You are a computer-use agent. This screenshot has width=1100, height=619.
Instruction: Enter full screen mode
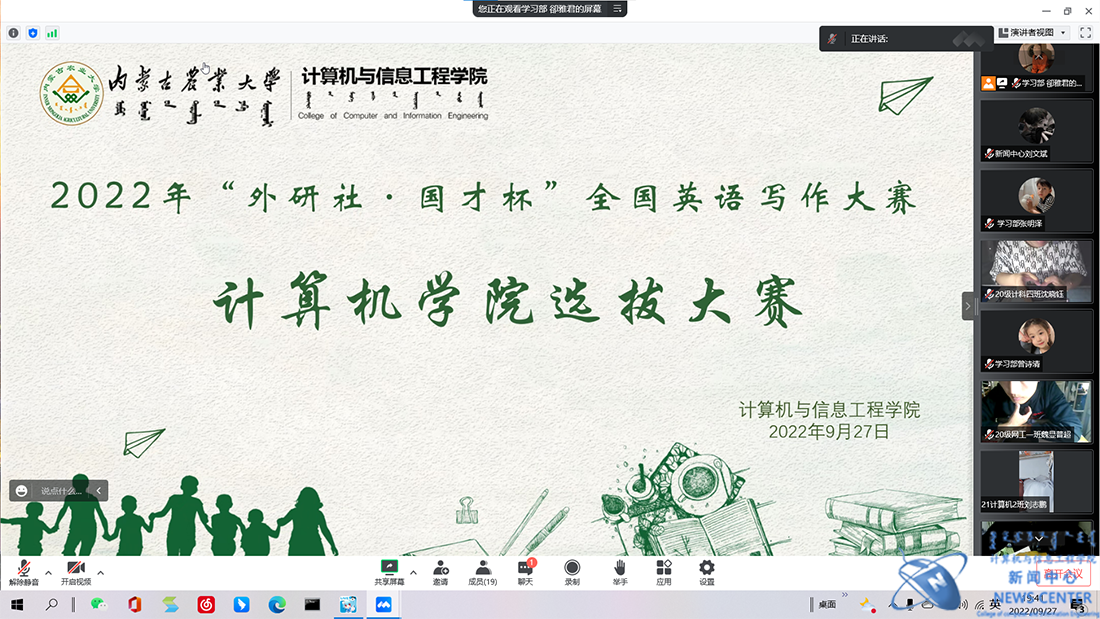point(1085,33)
